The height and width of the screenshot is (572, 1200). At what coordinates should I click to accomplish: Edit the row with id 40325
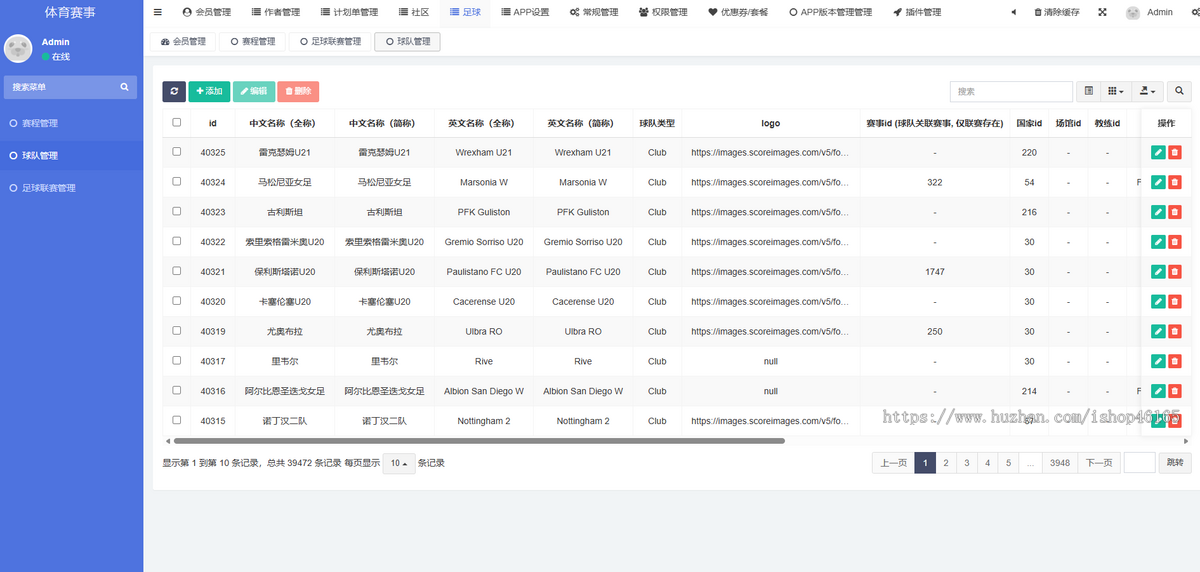pos(1158,152)
